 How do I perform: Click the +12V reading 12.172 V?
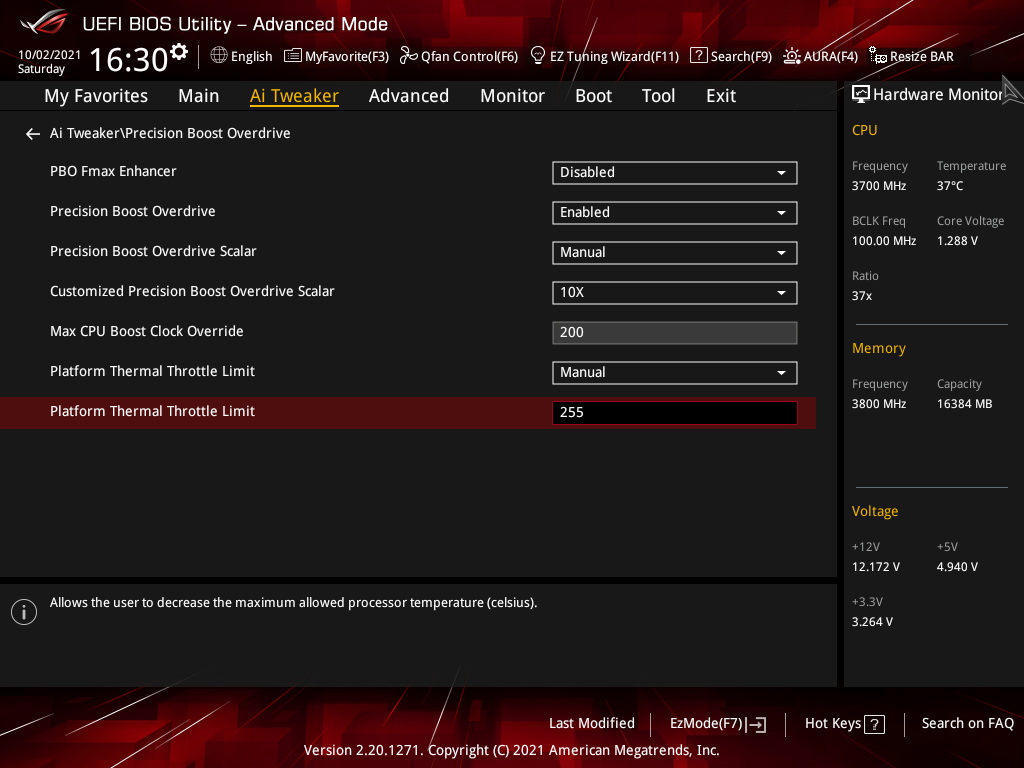[x=875, y=567]
